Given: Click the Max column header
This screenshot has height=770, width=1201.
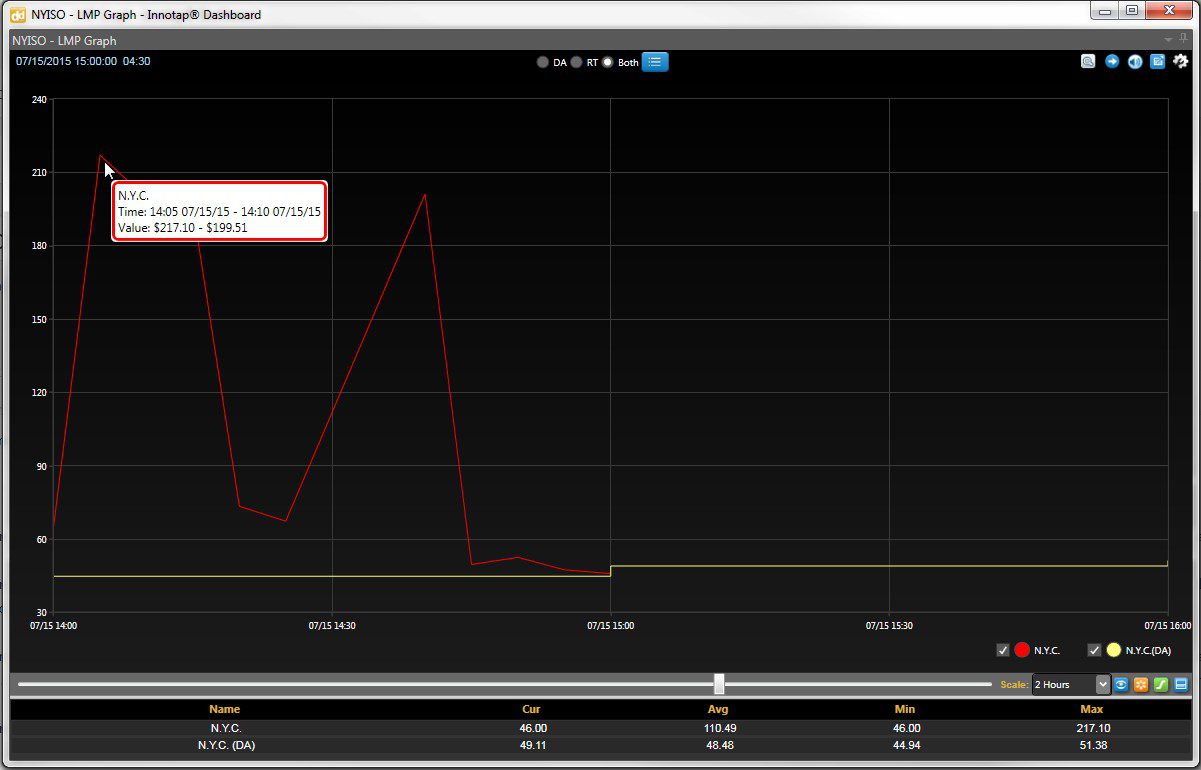Looking at the screenshot, I should 1092,709.
